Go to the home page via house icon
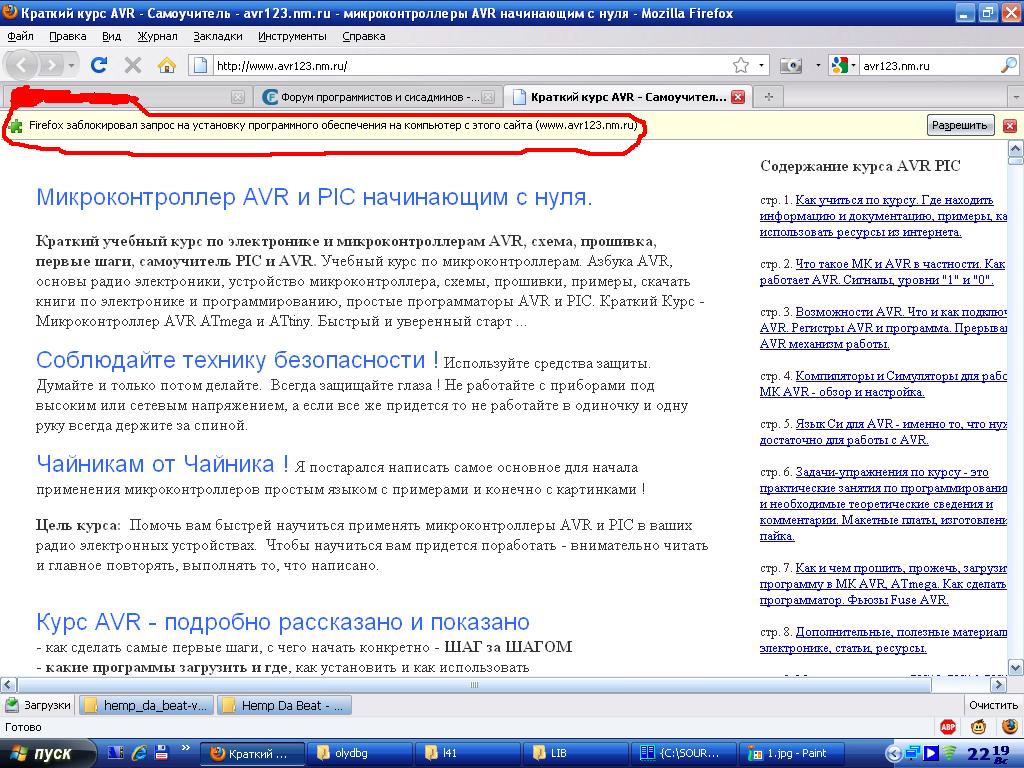This screenshot has width=1024, height=768. click(167, 65)
